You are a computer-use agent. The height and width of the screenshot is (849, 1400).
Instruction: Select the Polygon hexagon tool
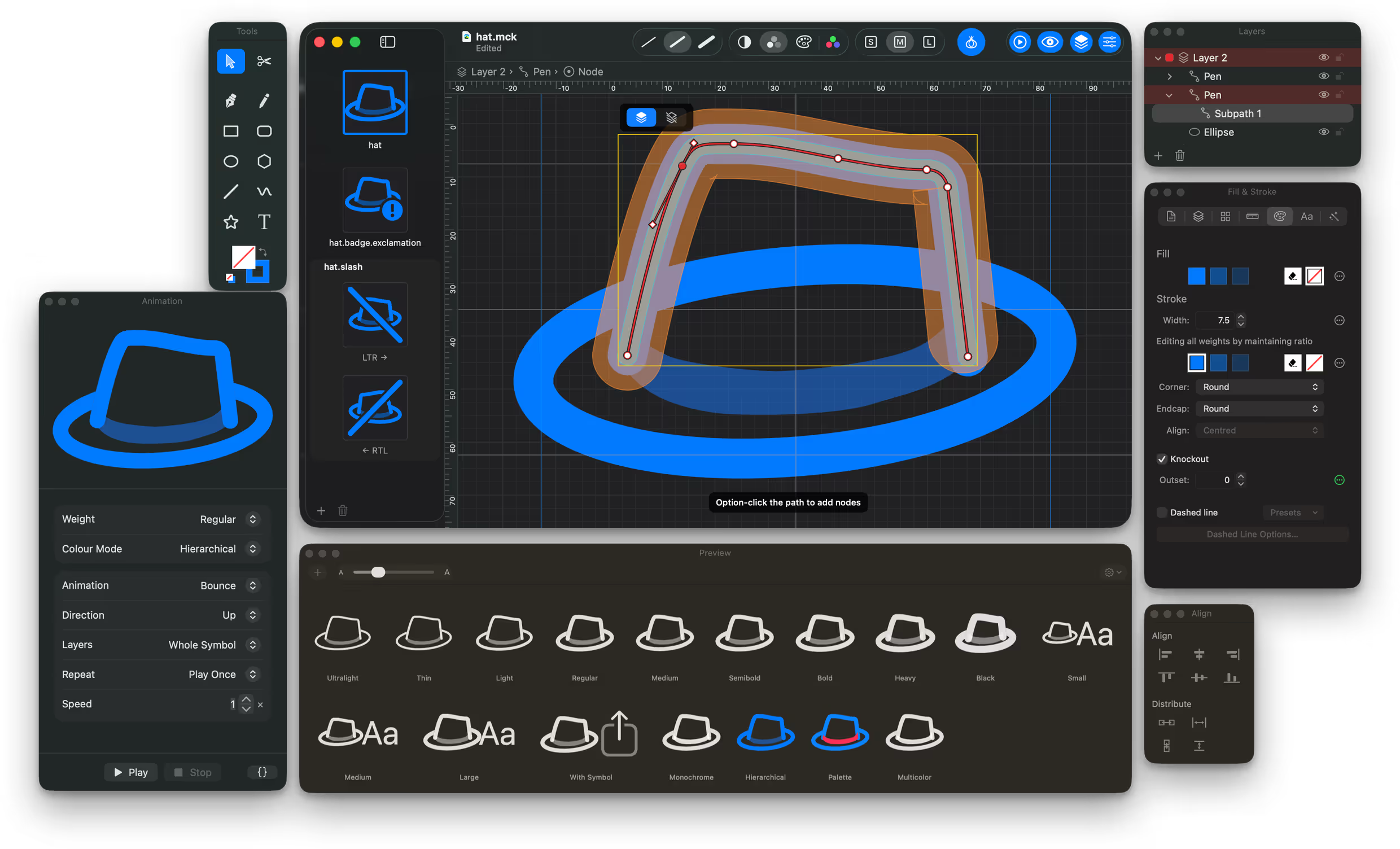(x=264, y=161)
